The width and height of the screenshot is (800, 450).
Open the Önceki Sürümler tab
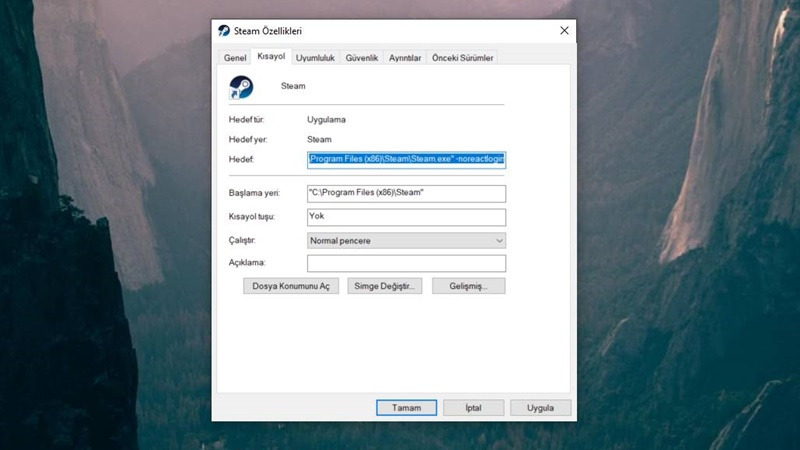coord(462,59)
